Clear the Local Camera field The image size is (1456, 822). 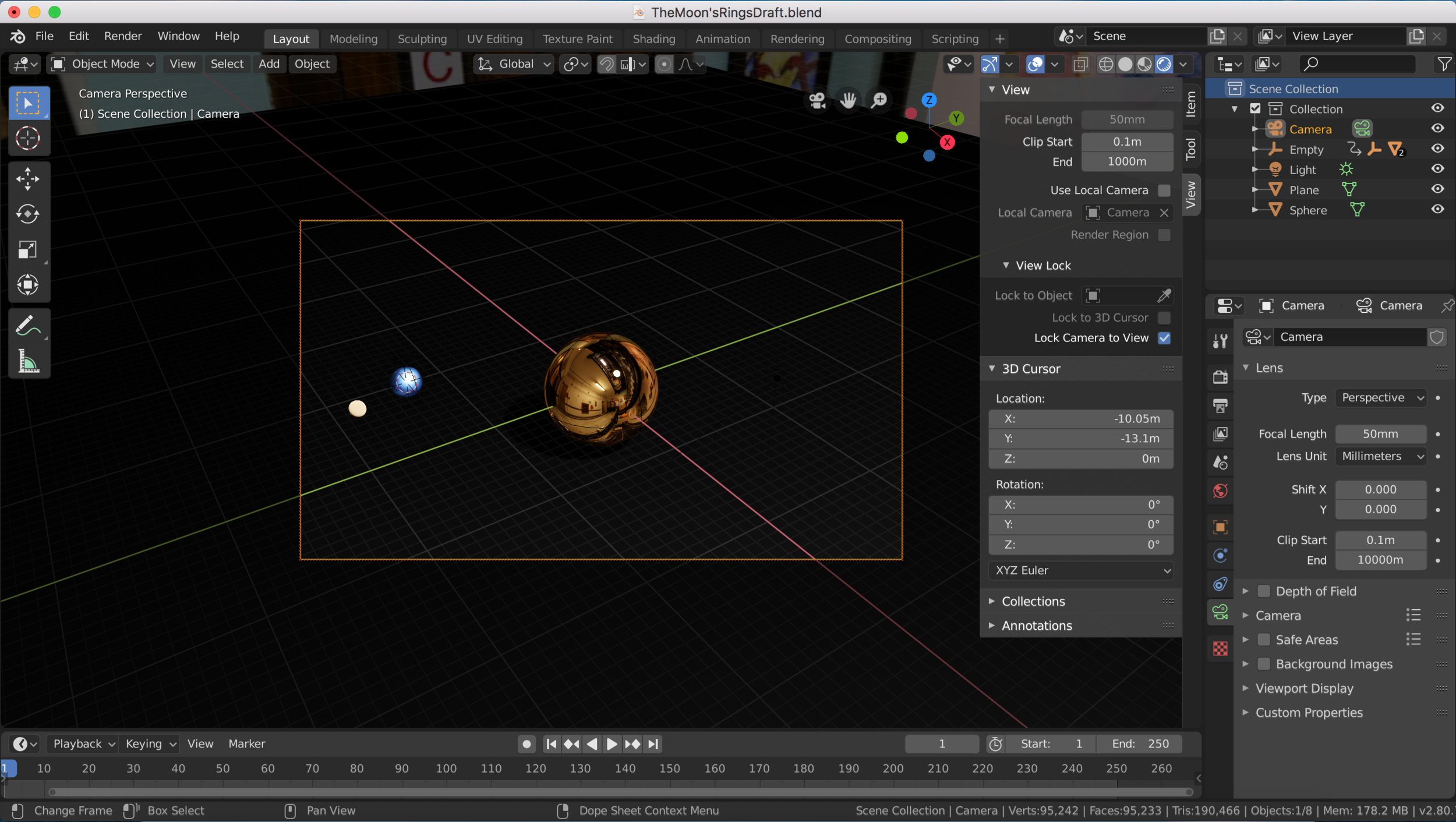coord(1164,213)
